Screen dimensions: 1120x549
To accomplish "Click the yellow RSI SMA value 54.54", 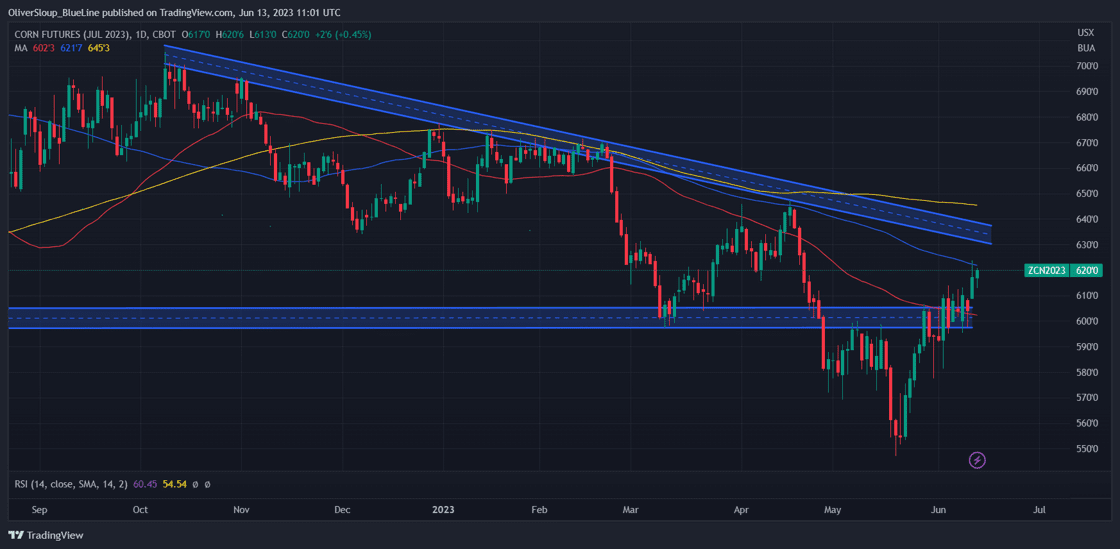I will pos(174,484).
